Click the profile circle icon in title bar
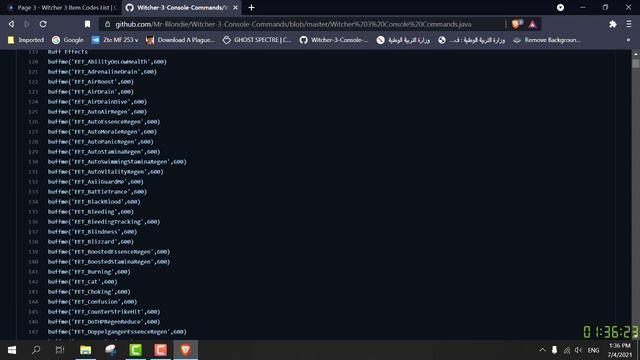This screenshot has width=640, height=360. [x=560, y=7]
